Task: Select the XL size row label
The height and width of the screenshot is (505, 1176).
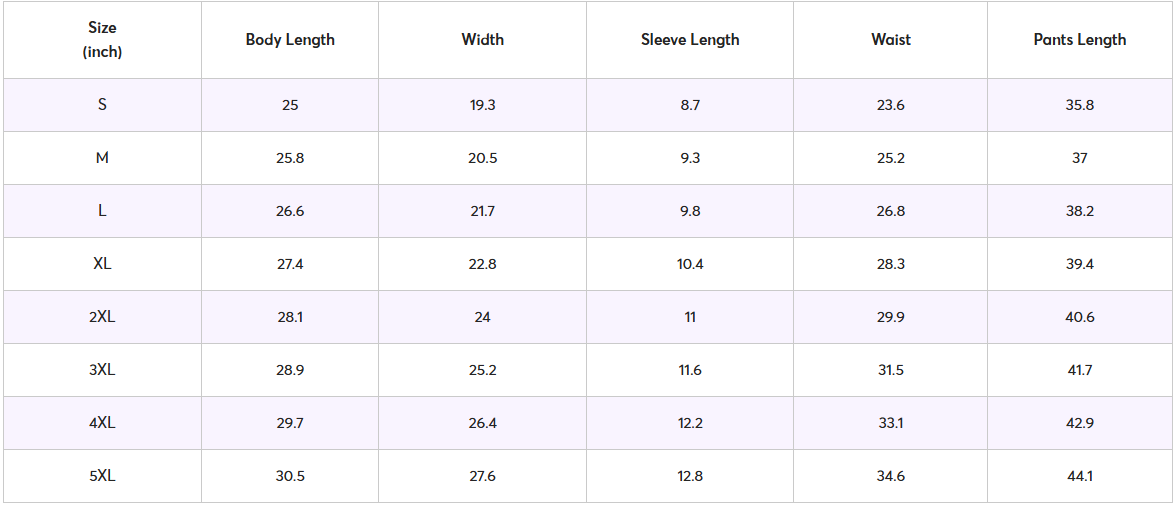Action: (102, 264)
